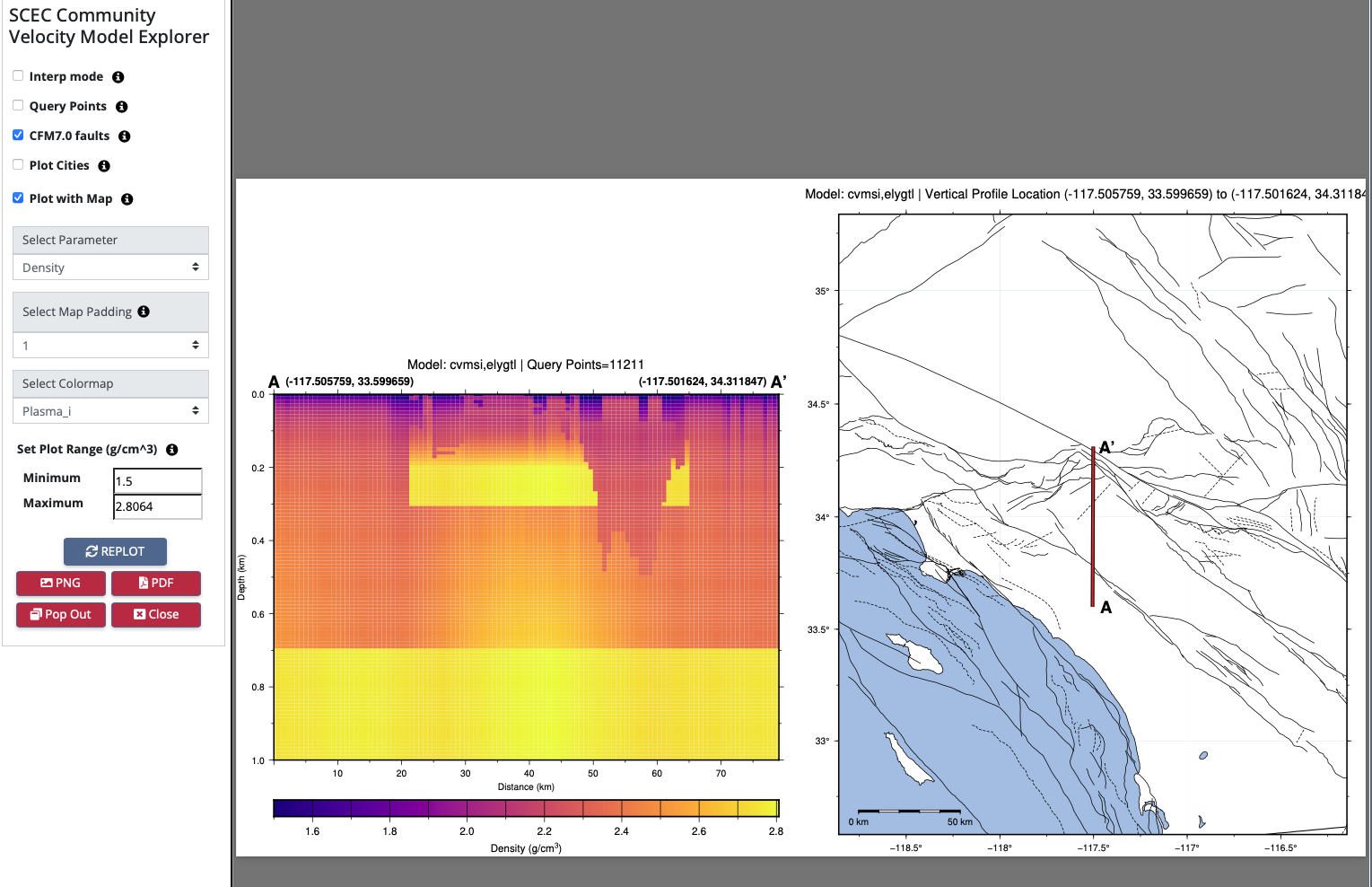Click the REPLOT button
The width and height of the screenshot is (1372, 887).
coord(115,551)
